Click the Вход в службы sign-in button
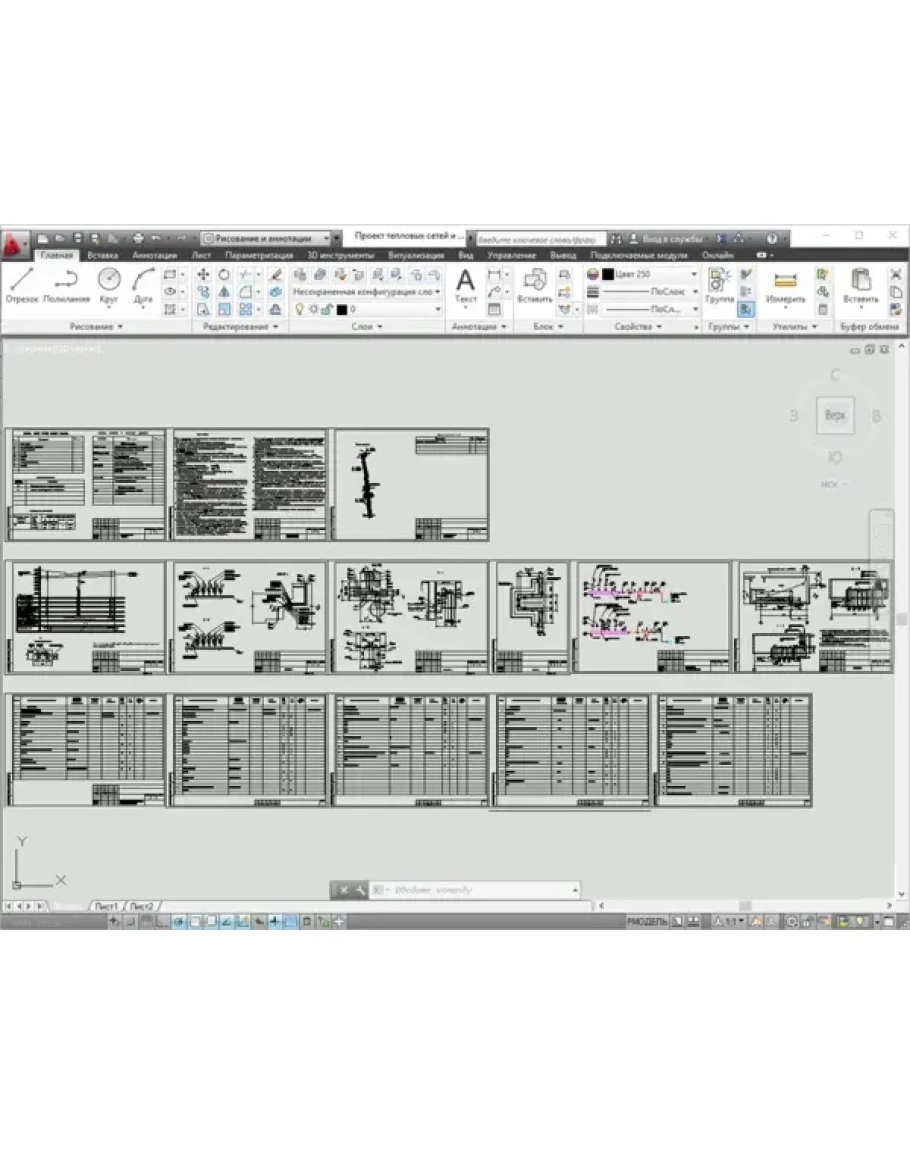The width and height of the screenshot is (910, 1155). [x=671, y=239]
